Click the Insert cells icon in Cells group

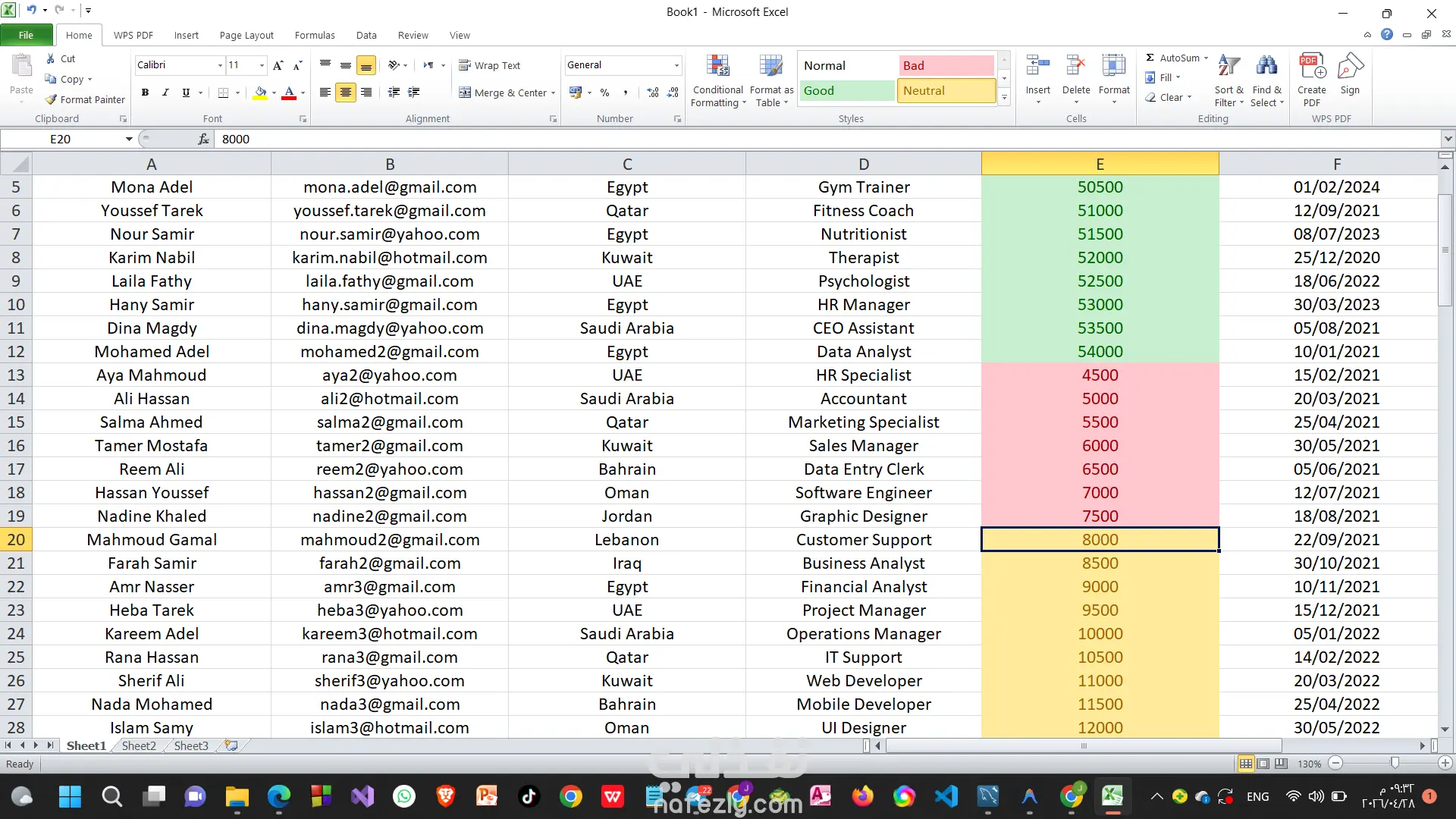click(x=1038, y=67)
